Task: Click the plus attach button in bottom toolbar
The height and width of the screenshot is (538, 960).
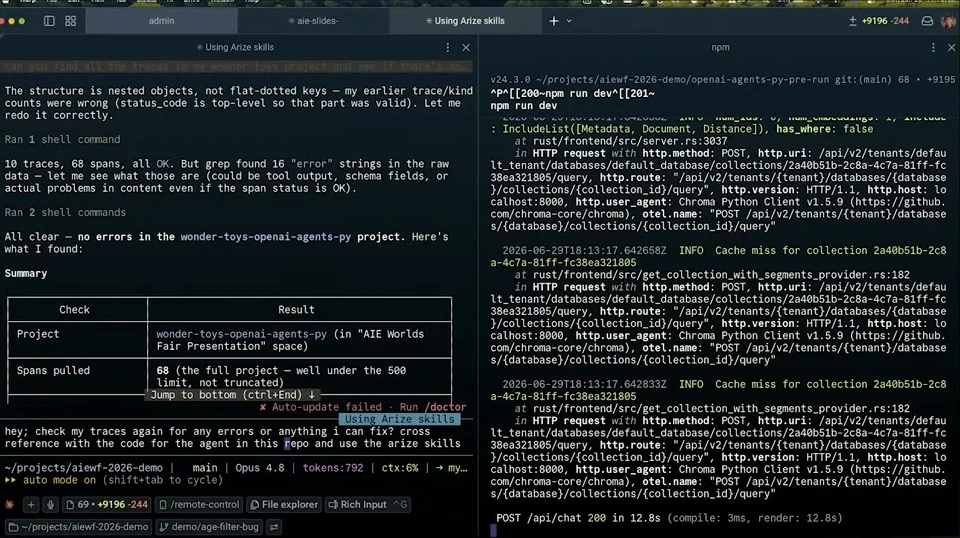Action: pos(31,504)
